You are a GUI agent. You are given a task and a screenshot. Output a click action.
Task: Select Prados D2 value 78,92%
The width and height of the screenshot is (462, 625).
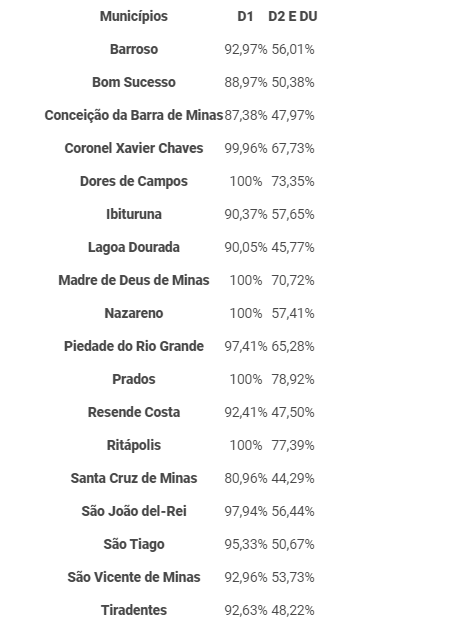(x=293, y=379)
